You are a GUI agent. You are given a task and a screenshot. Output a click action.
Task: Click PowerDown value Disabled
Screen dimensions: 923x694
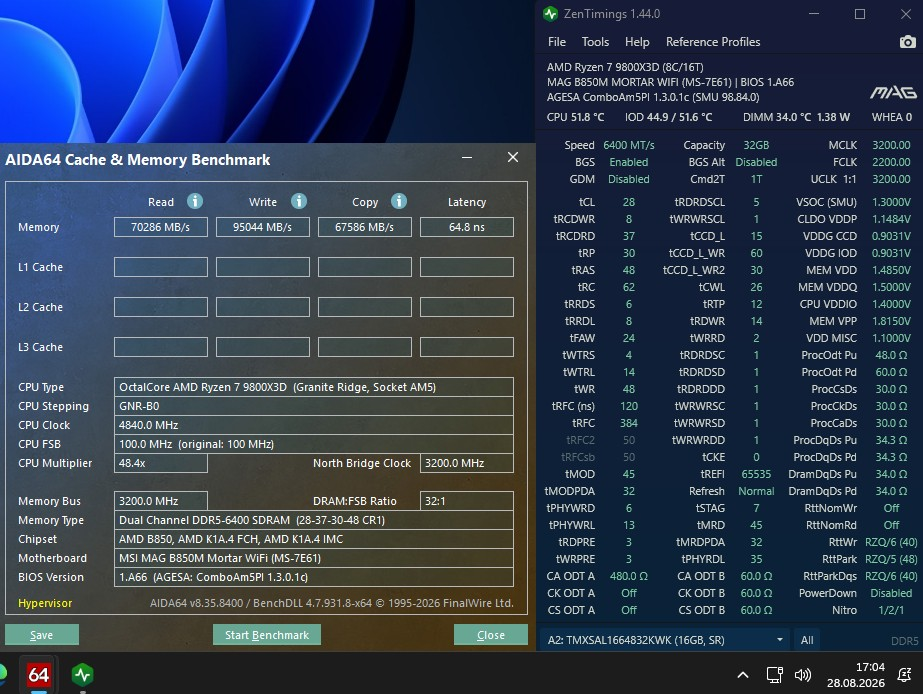891,593
